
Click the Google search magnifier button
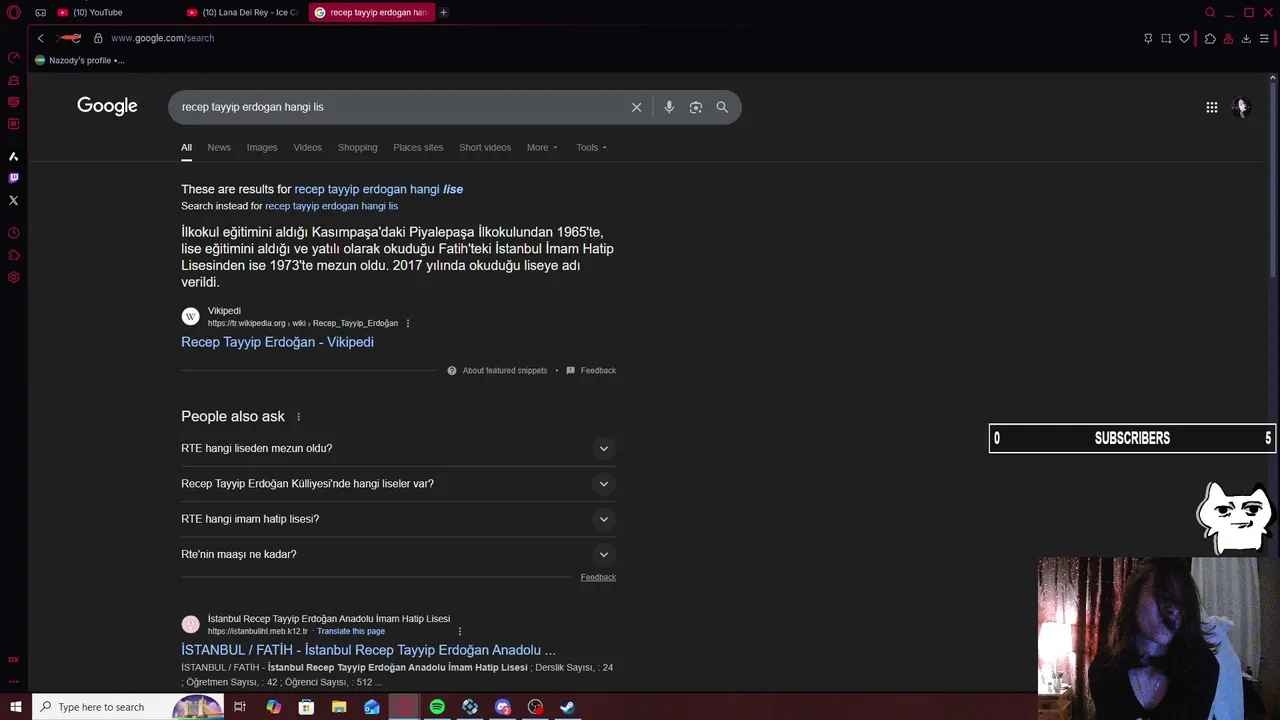pyautogui.click(x=722, y=107)
